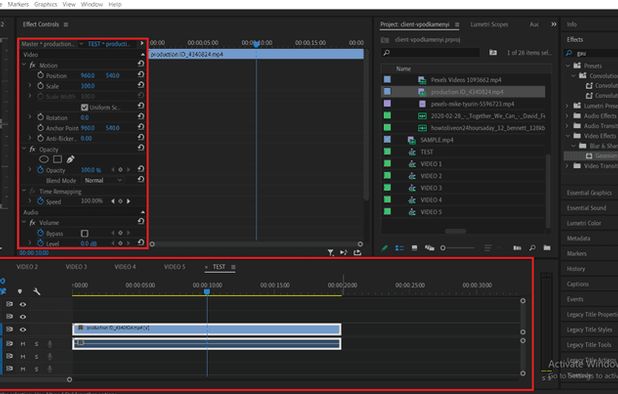Viewport: 618px width, 394px height.
Task: Click the timeline playhead at 00:00:10:00
Action: (x=207, y=292)
